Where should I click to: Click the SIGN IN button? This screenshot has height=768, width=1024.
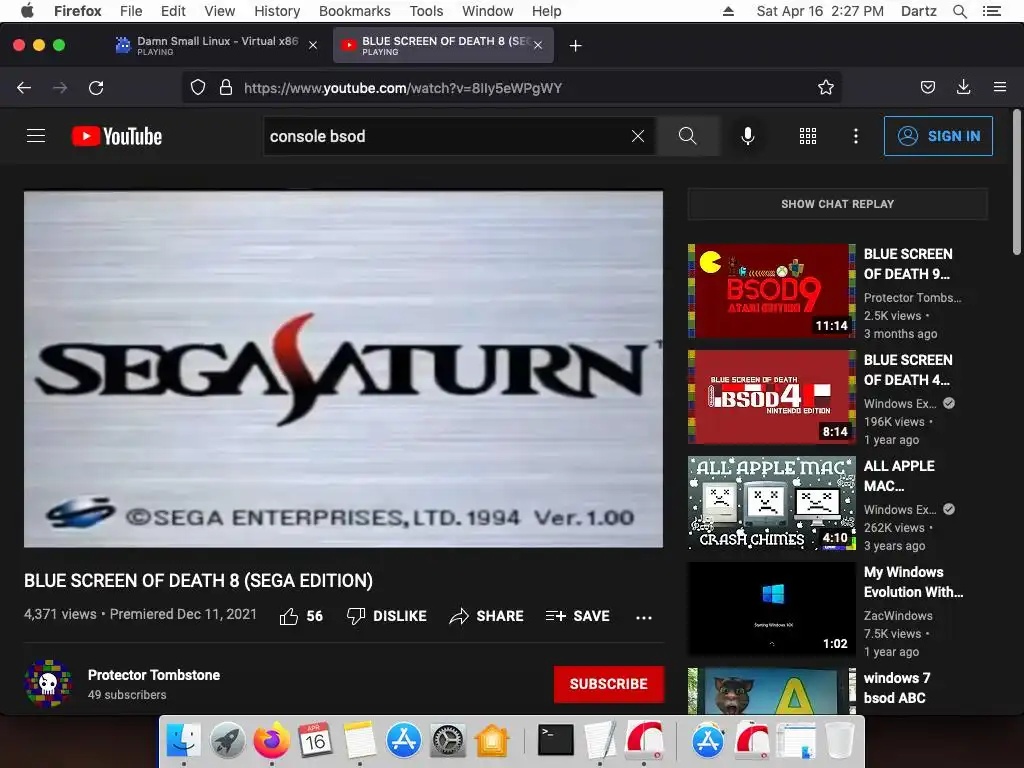(938, 136)
